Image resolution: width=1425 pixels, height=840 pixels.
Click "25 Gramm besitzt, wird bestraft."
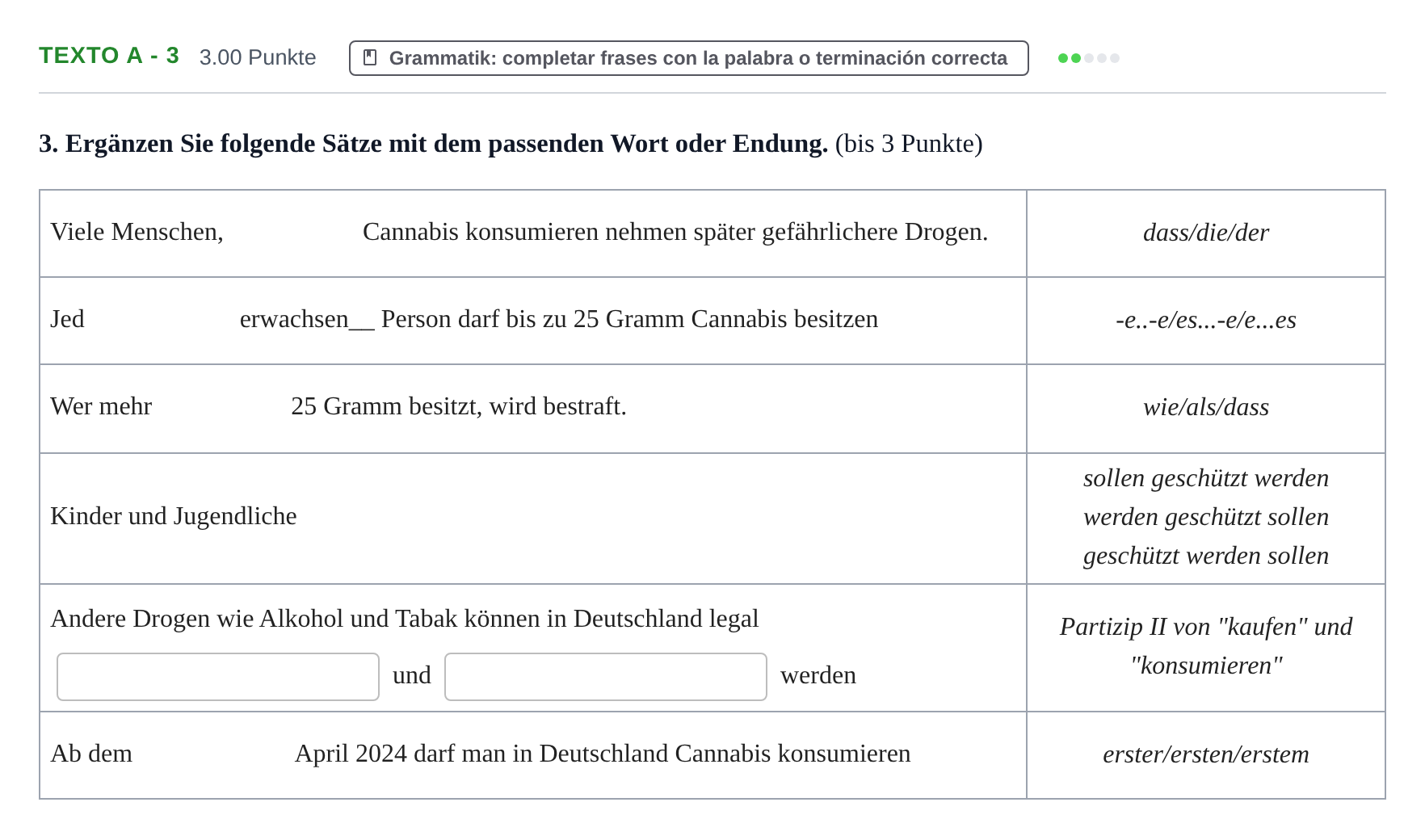[x=459, y=406]
